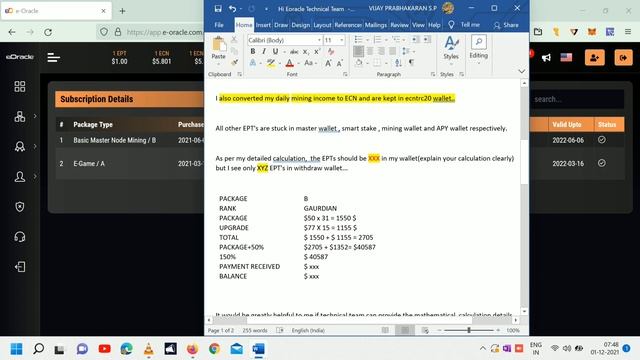The image size is (640, 360).
Task: Open the File tab
Action: coord(219,25)
